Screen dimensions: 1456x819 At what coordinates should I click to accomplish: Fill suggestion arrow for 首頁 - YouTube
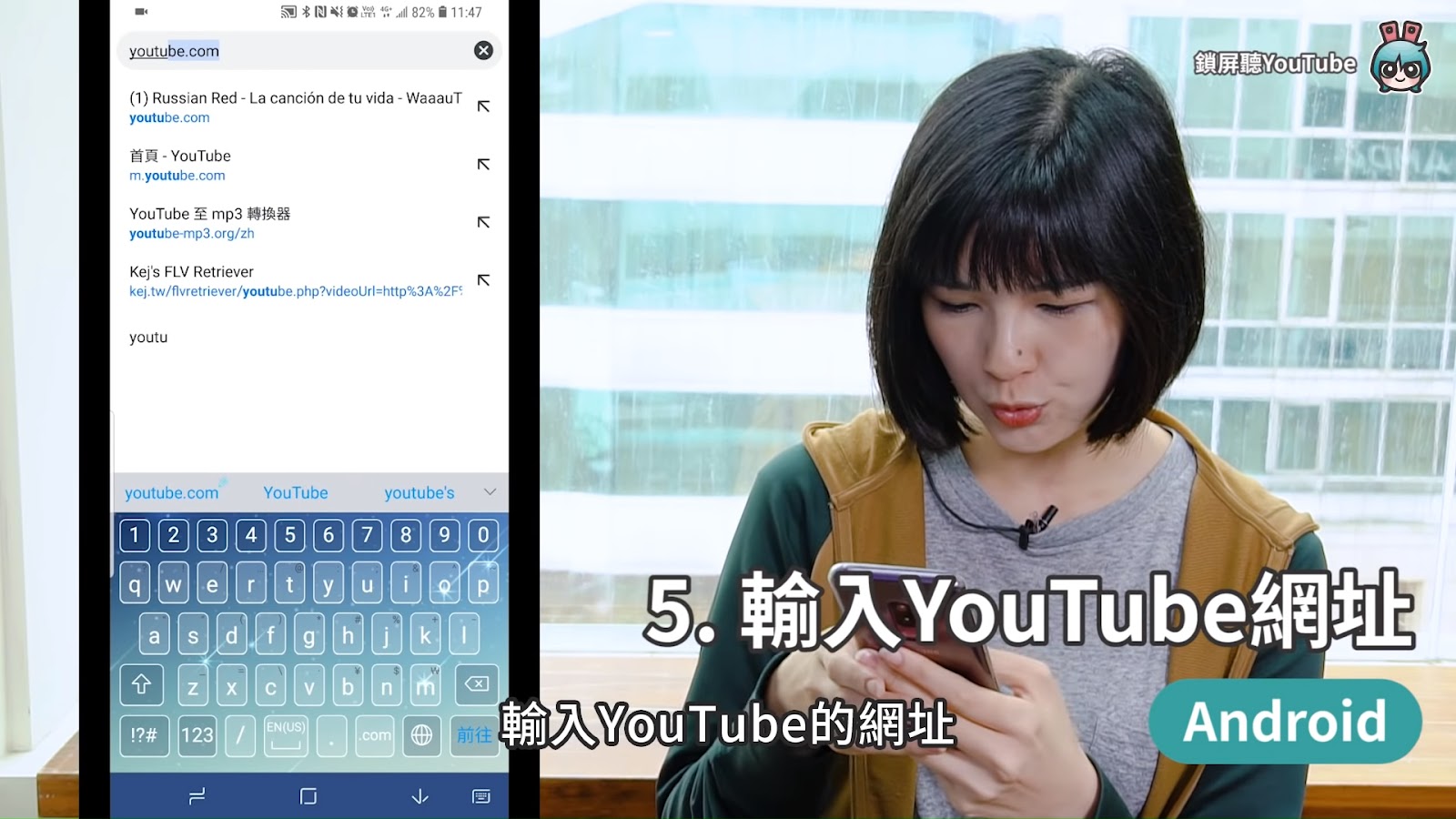pyautogui.click(x=483, y=165)
